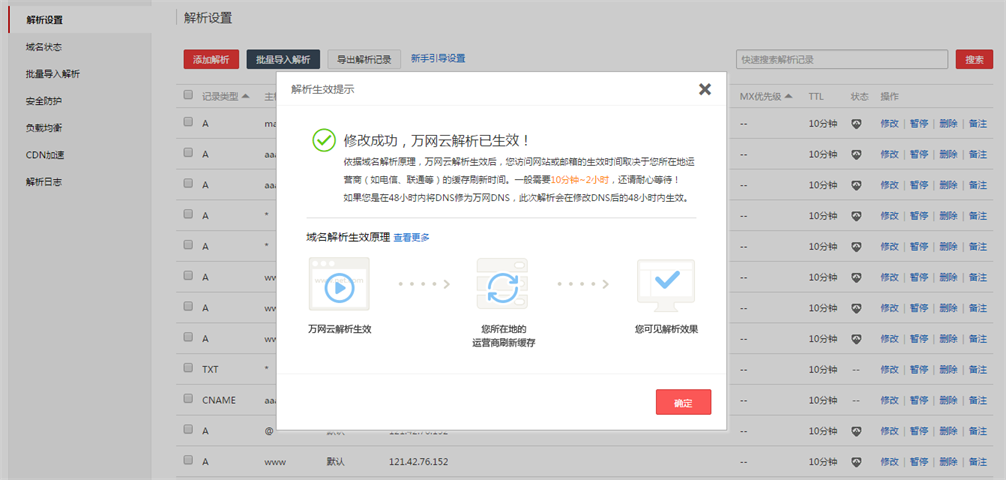Image resolution: width=1006 pixels, height=480 pixels.
Task: Check the CNAME record row checkbox
Action: tap(188, 399)
